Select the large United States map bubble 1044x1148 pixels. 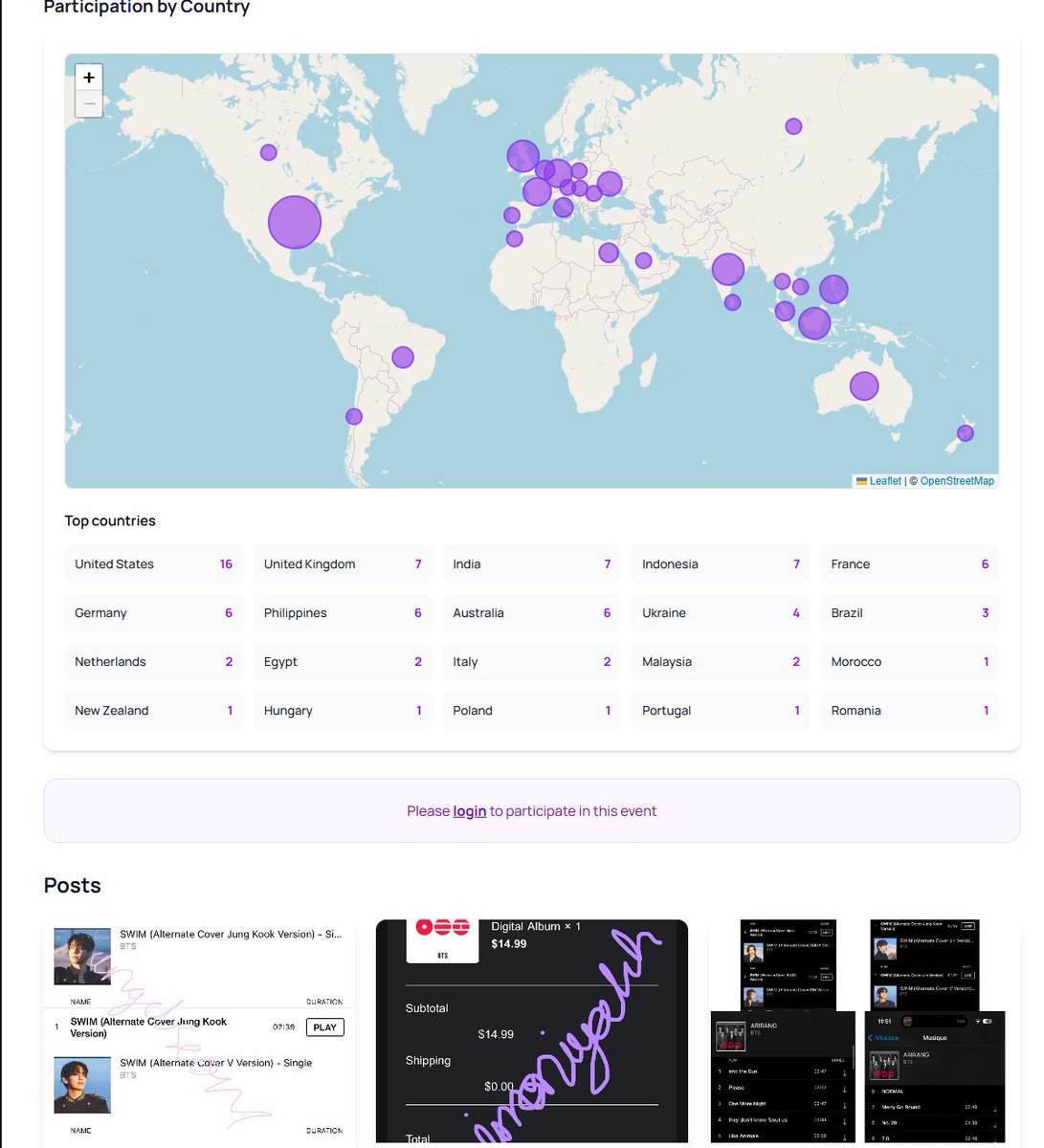(295, 222)
